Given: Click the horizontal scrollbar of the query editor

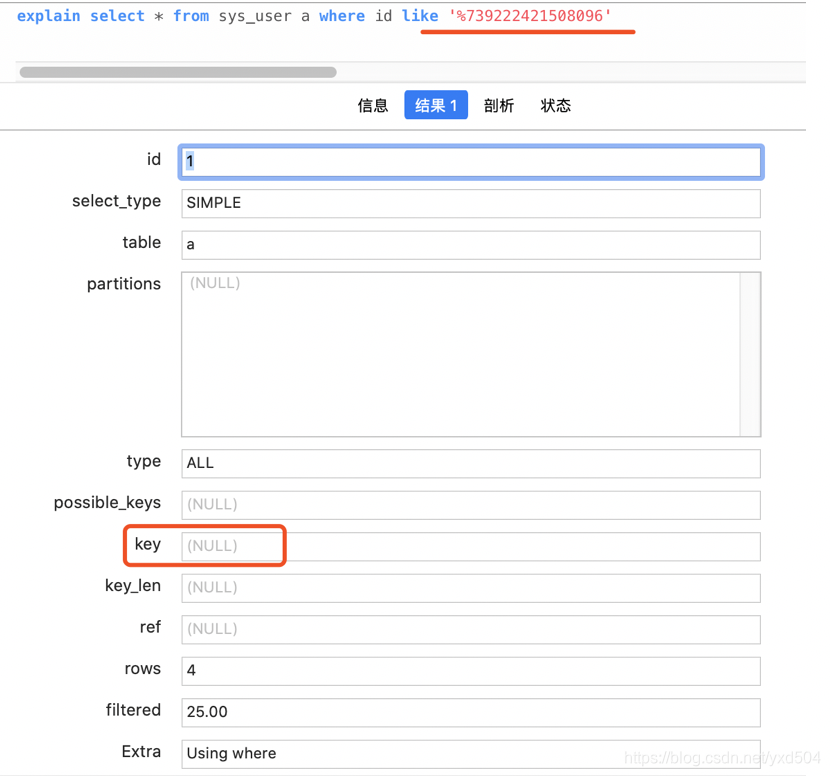Looking at the screenshot, I should [178, 72].
